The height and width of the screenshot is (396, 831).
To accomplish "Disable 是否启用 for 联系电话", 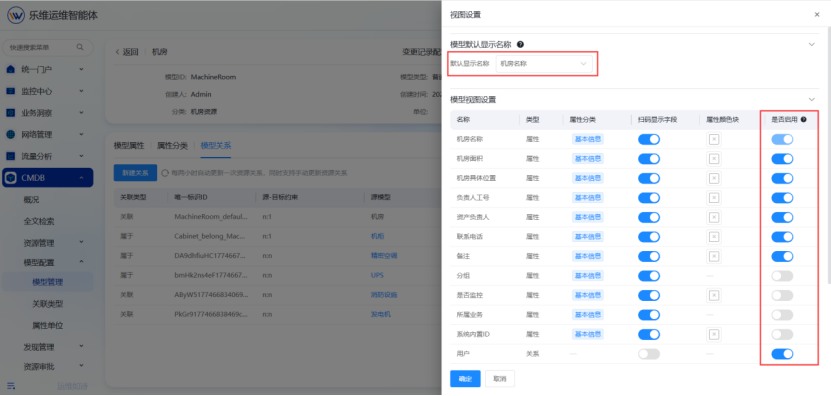I will pos(782,237).
